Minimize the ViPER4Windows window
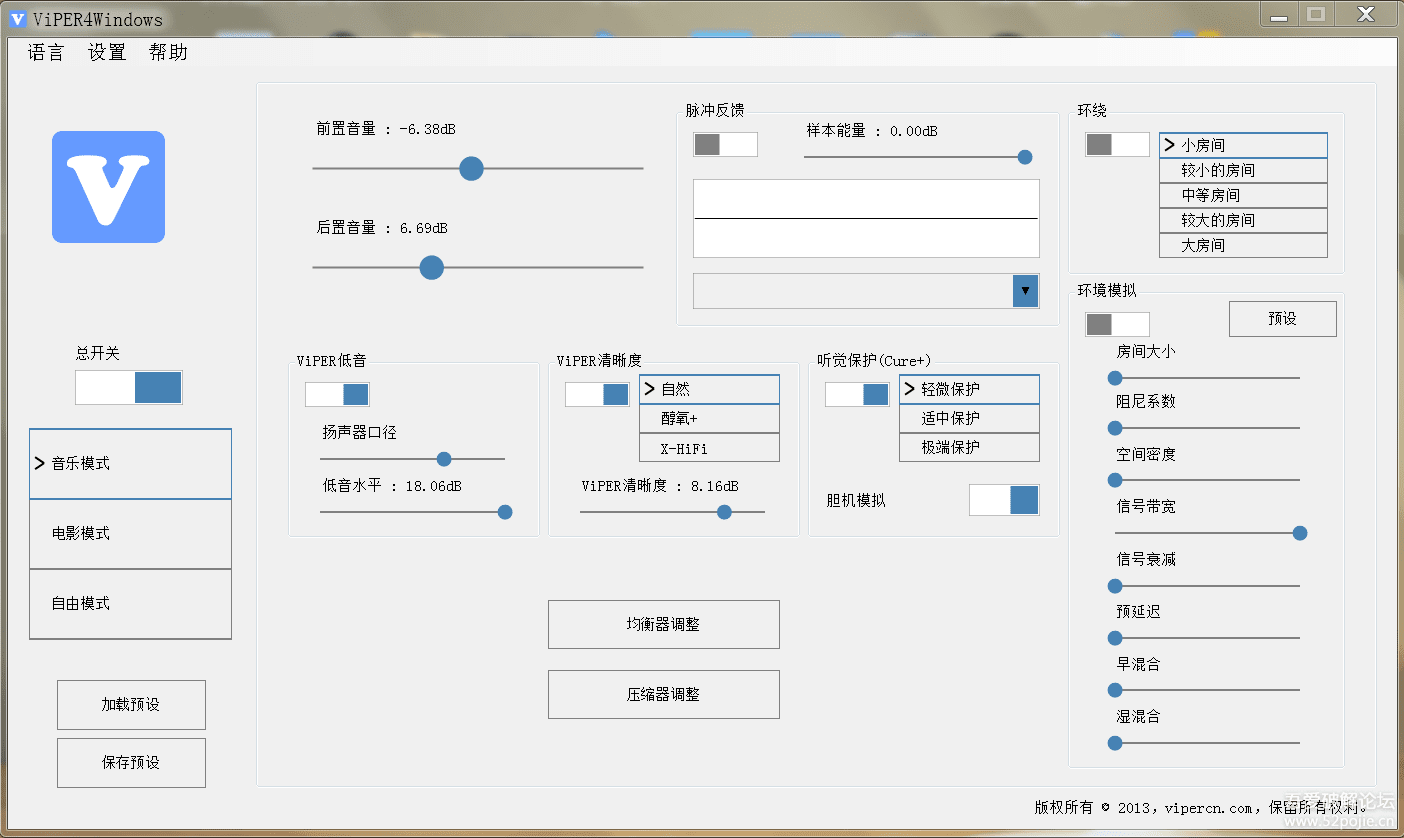The image size is (1404, 838). [1278, 15]
